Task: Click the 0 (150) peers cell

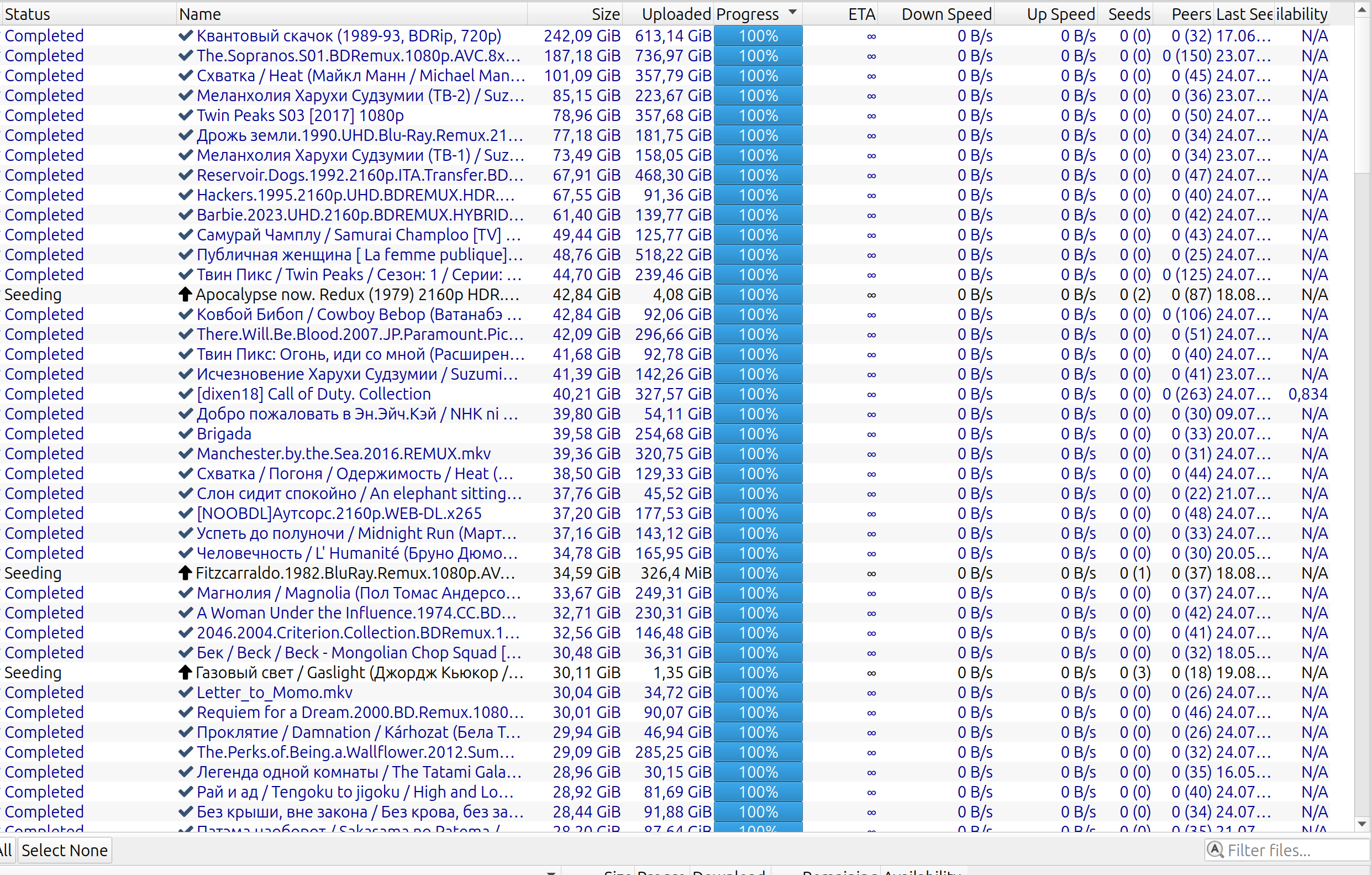Action: pos(1187,55)
